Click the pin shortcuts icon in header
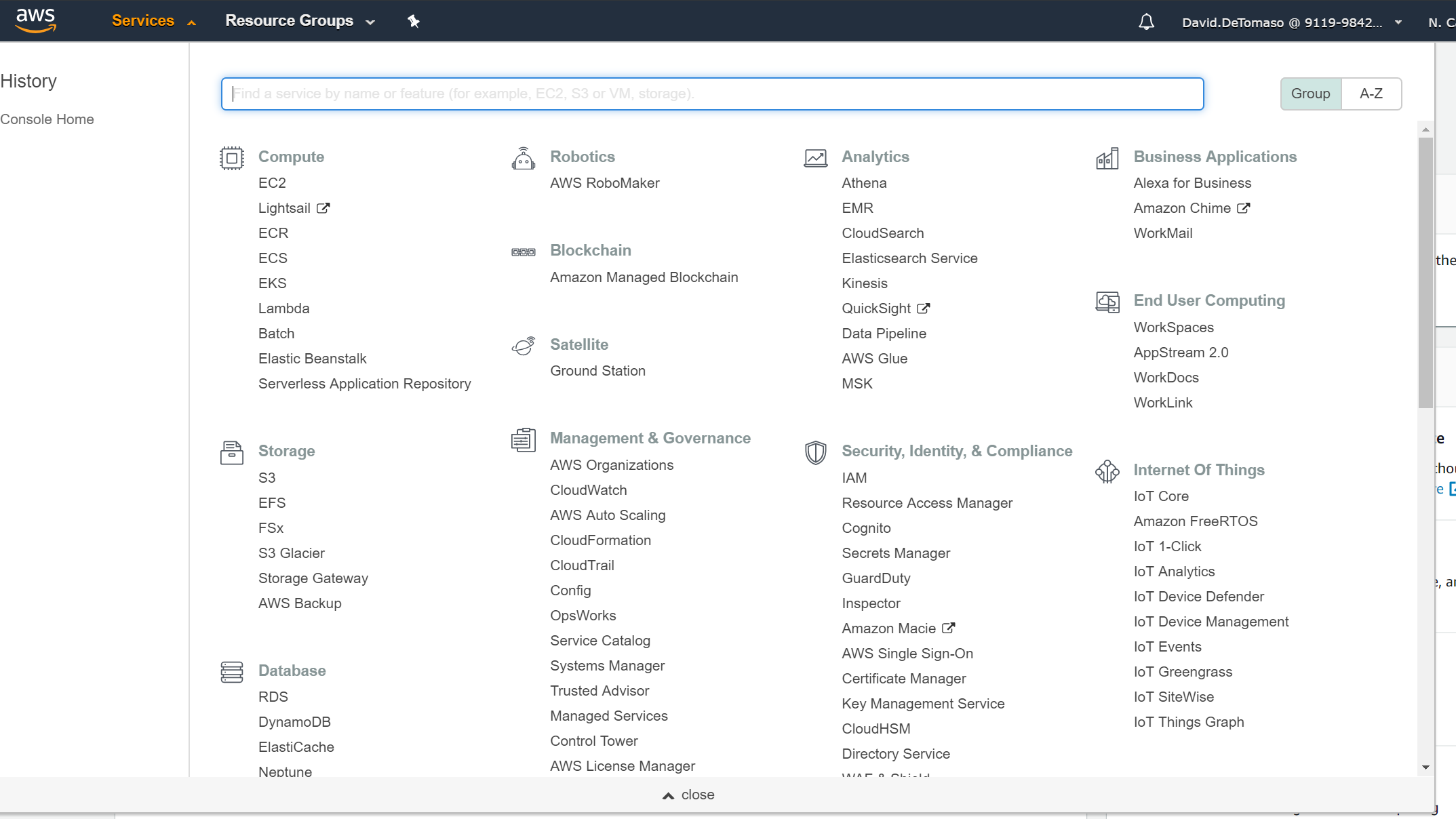Screen dimensions: 1456x819 tap(413, 22)
